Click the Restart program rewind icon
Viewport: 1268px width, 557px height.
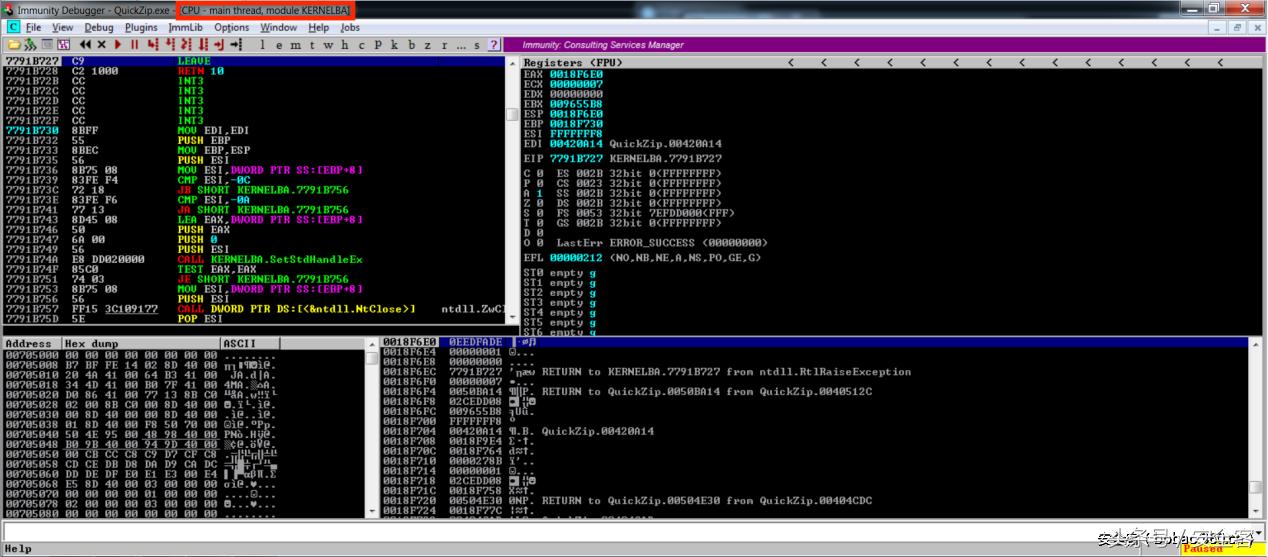pos(86,45)
